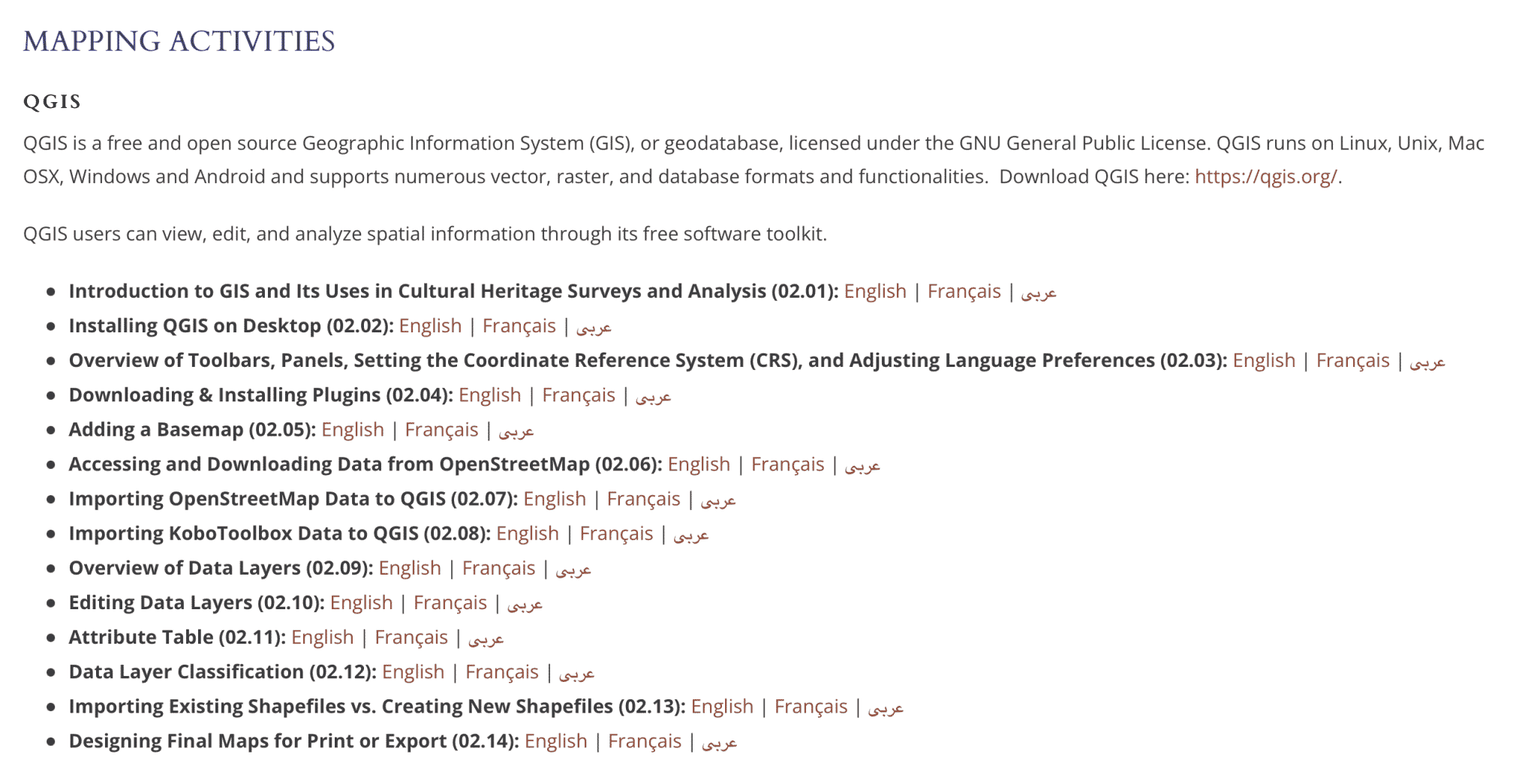Screen dimensions: 1537x784
Task: Open English link for Introduction to GIS (02.01)
Action: point(875,291)
